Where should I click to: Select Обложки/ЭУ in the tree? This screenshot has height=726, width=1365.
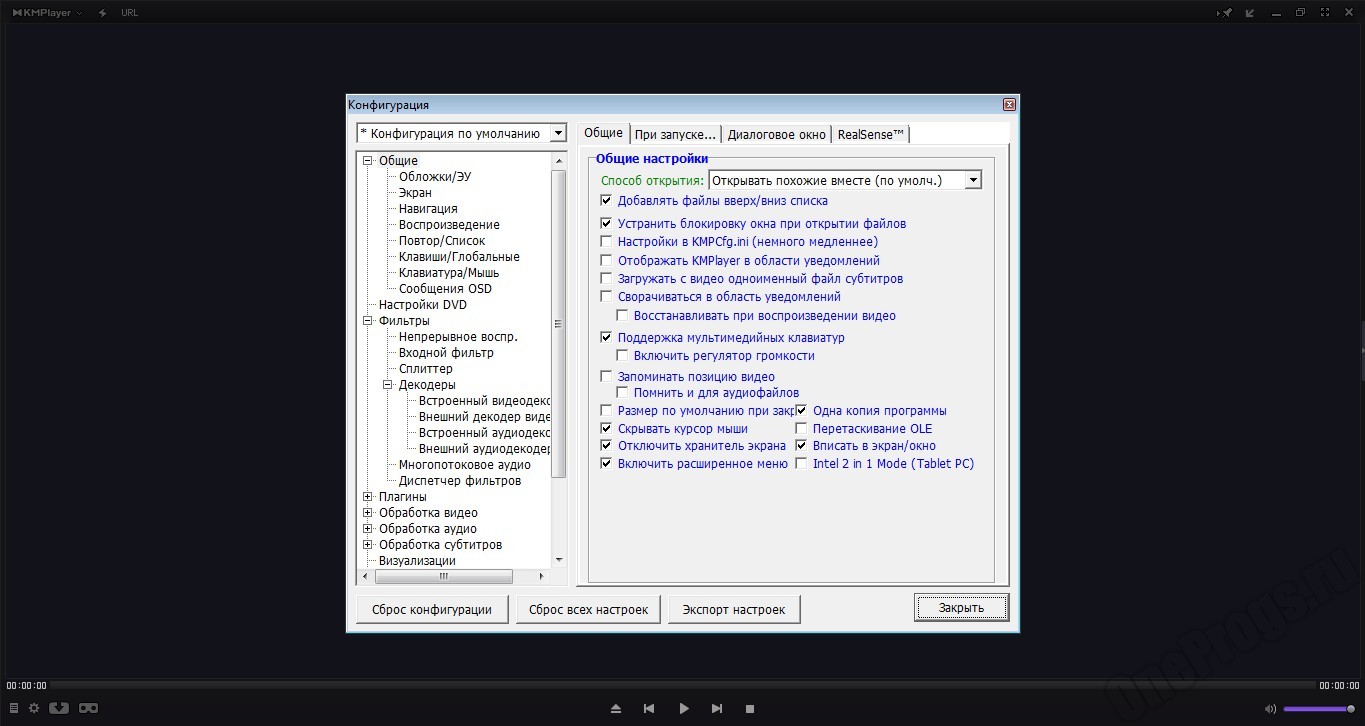coord(435,177)
